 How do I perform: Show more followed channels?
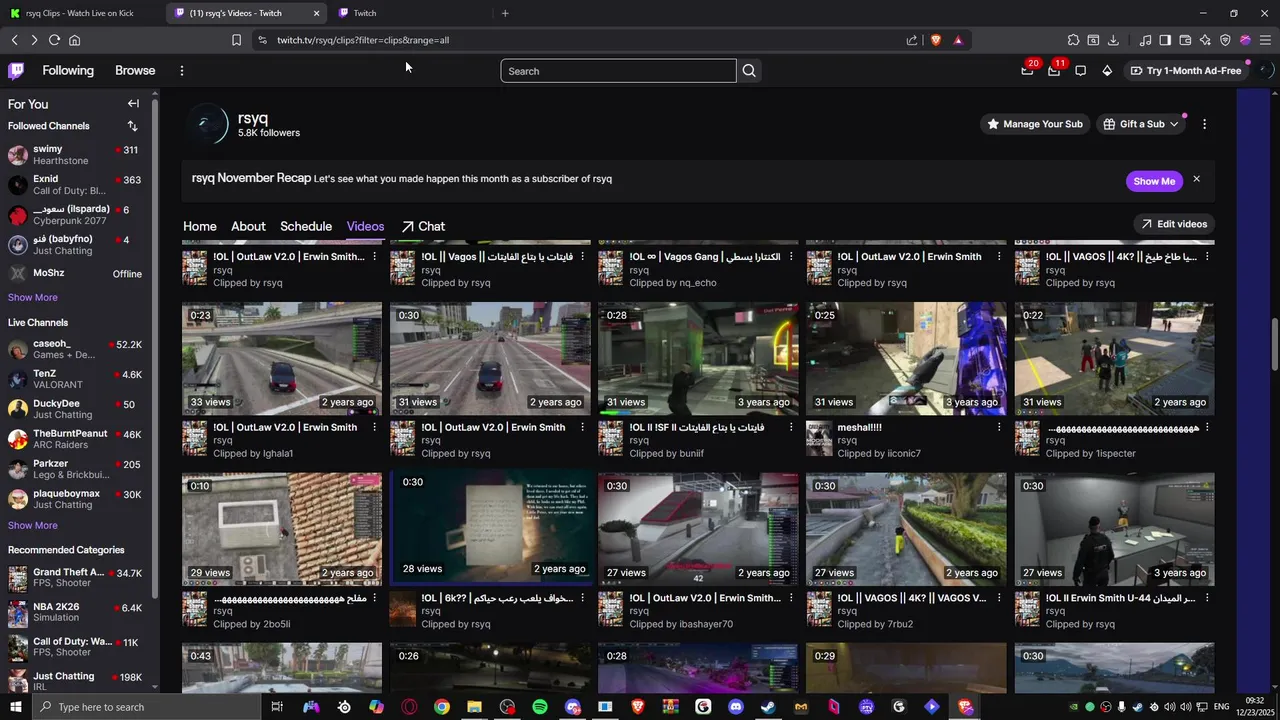click(33, 297)
